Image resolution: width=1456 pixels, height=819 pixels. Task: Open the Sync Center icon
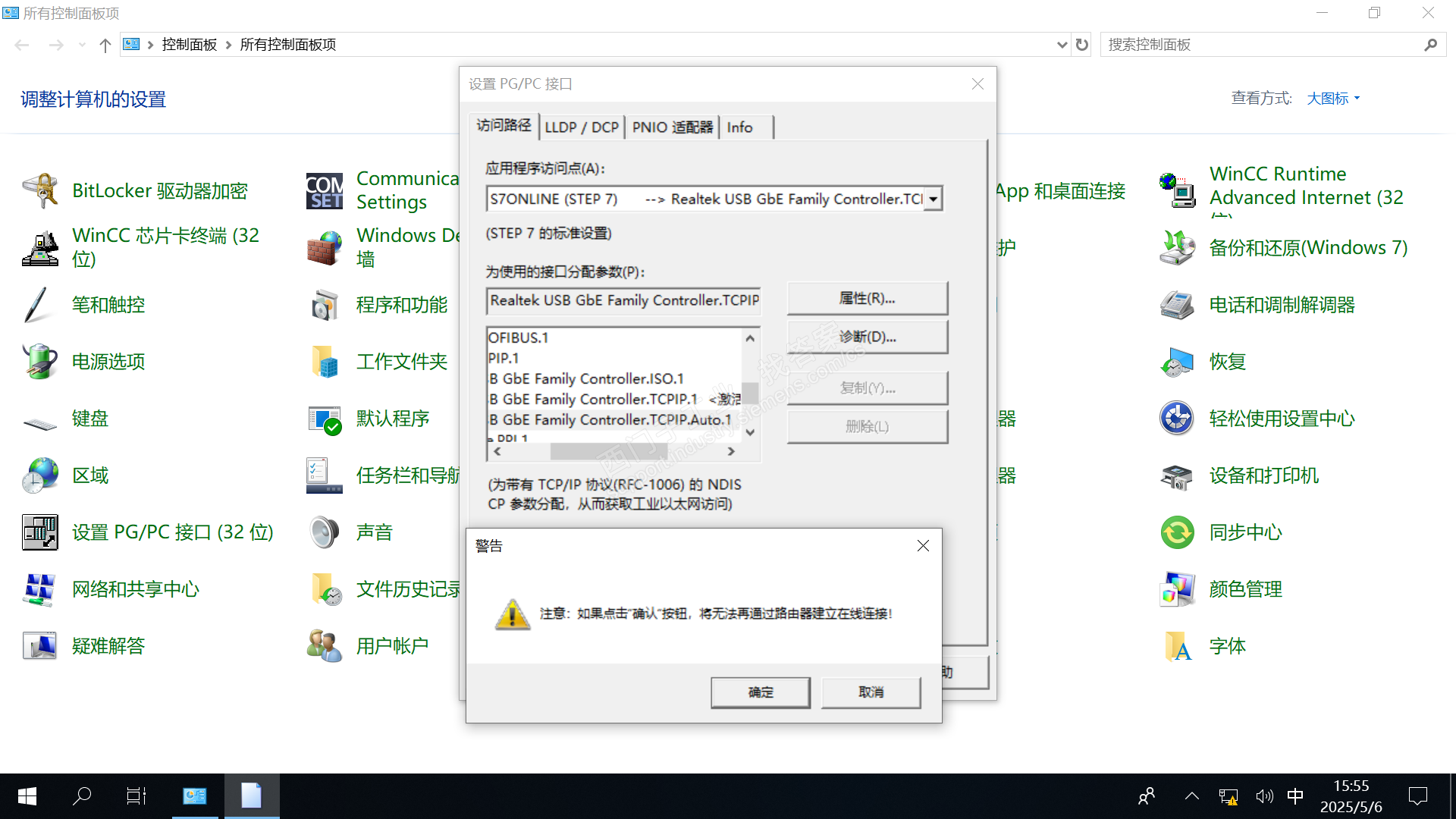click(x=1178, y=532)
